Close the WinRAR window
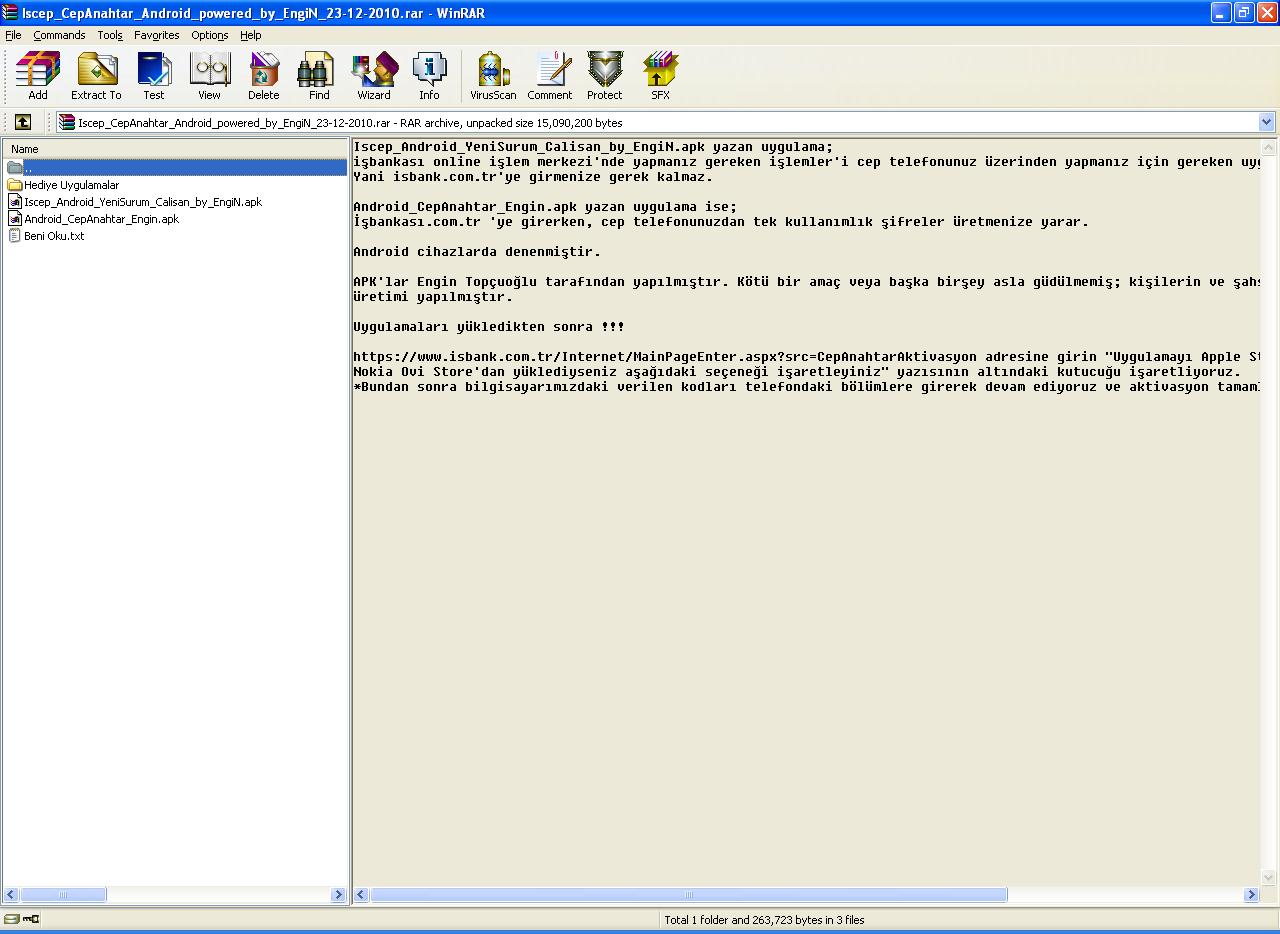 1266,12
